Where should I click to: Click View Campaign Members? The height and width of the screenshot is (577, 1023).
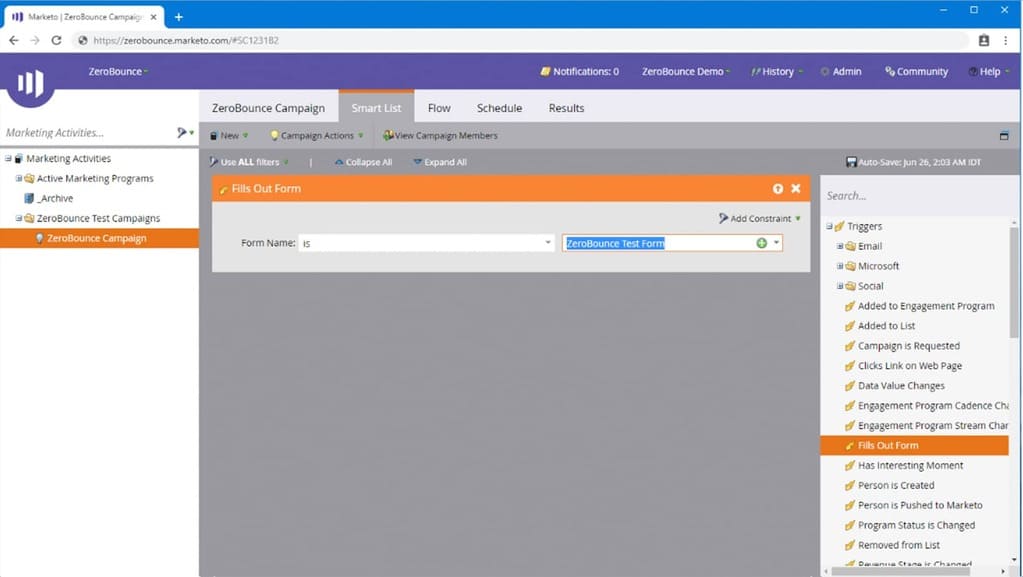click(x=440, y=136)
